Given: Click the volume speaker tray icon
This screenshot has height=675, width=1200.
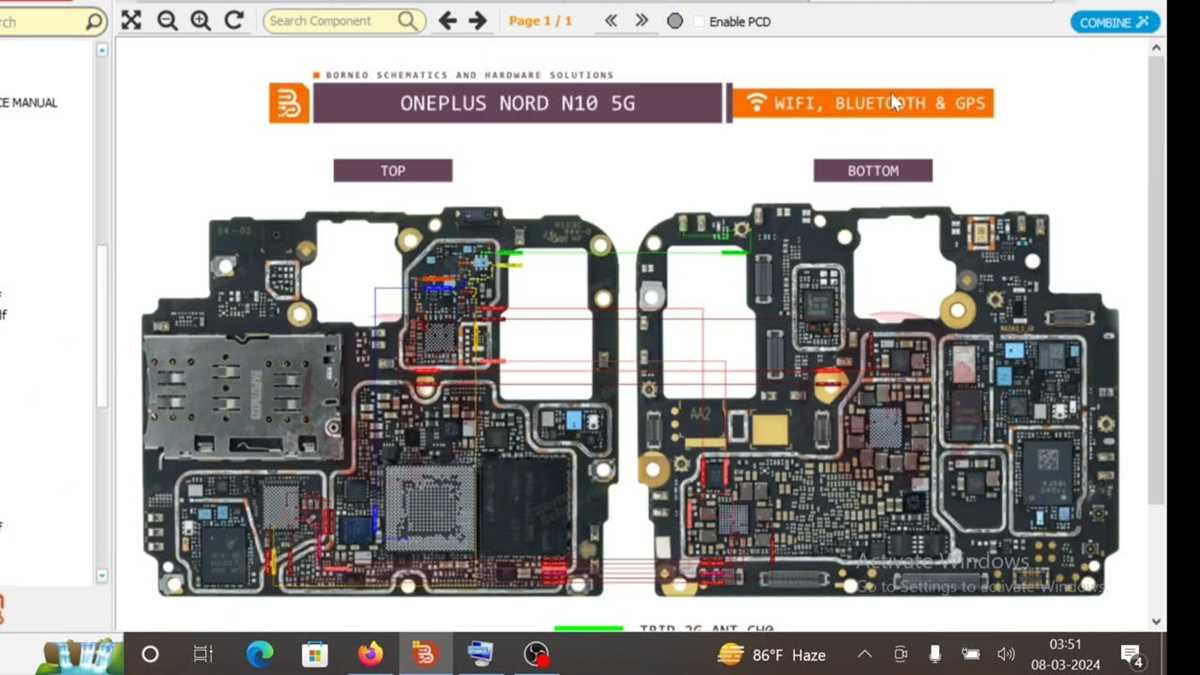Looking at the screenshot, I should [x=1006, y=655].
